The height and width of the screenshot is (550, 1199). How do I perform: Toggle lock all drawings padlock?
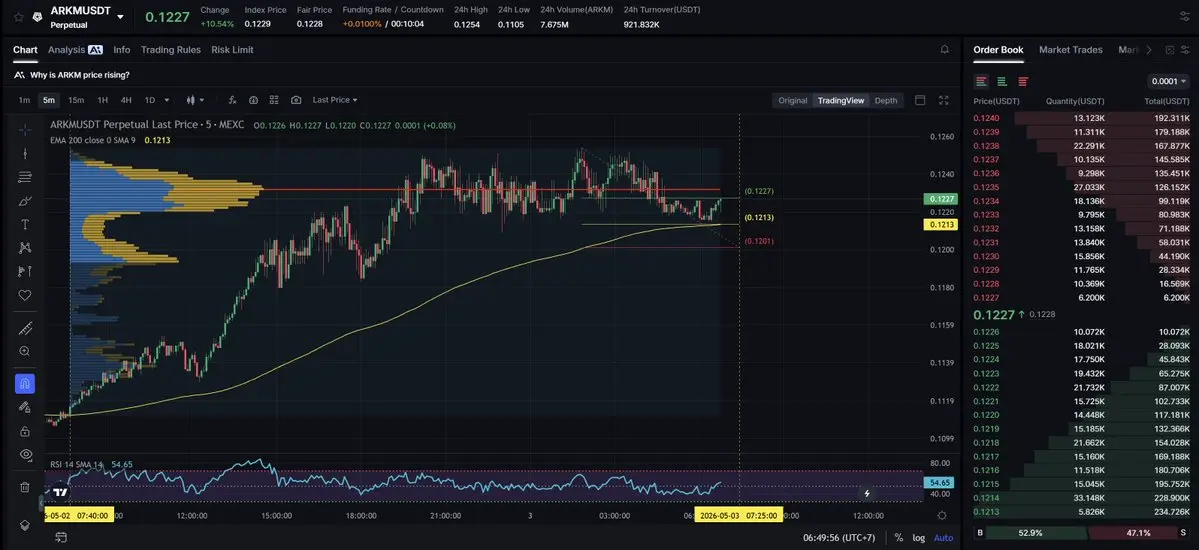click(x=24, y=431)
